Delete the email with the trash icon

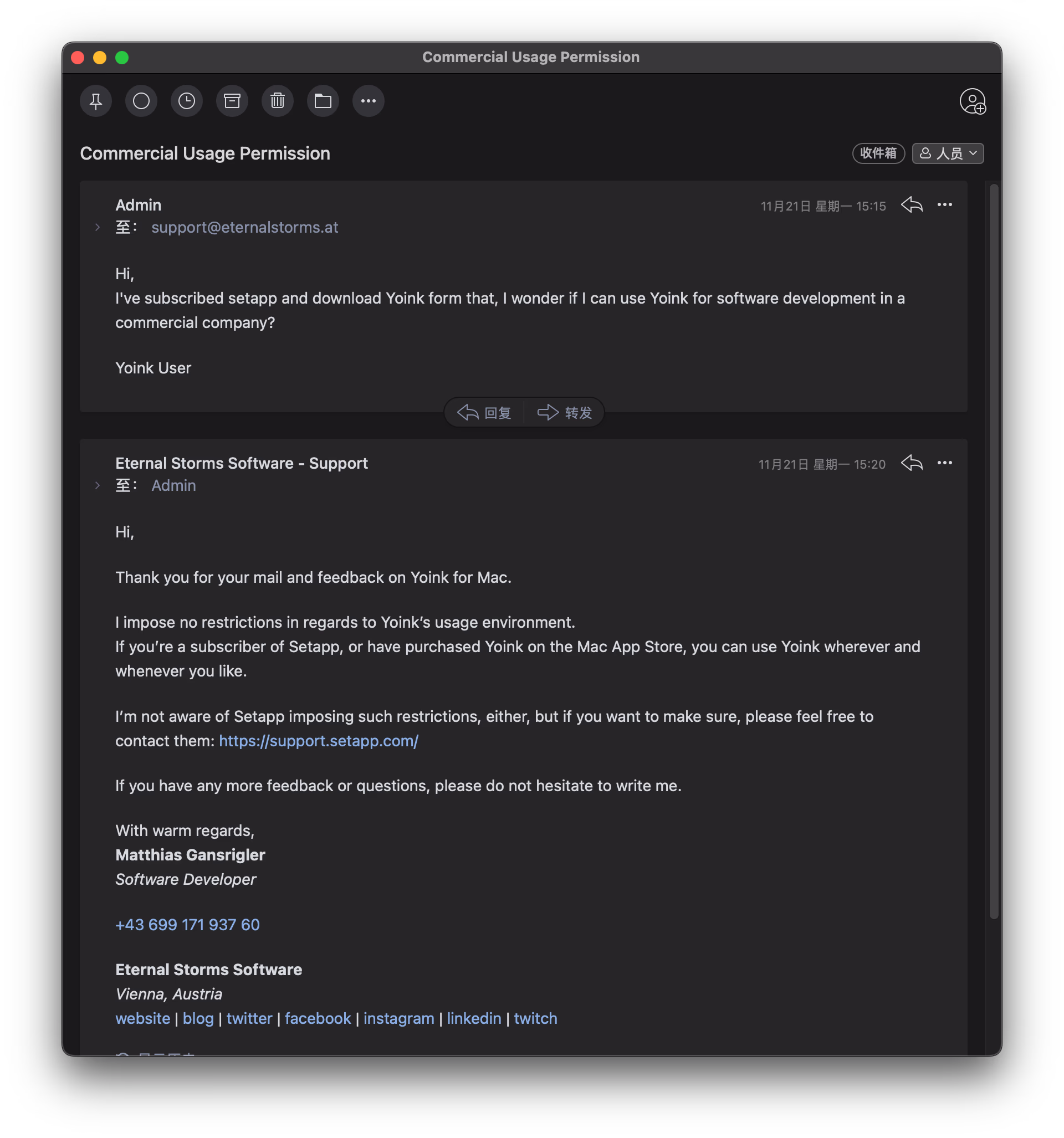click(x=278, y=101)
